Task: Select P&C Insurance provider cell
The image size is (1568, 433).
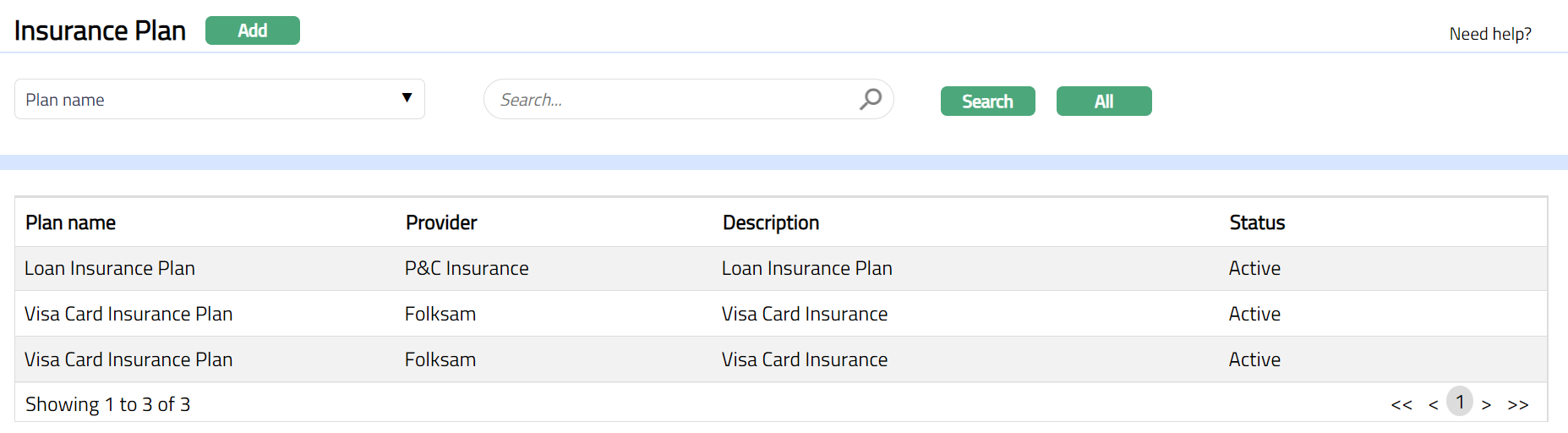Action: click(467, 268)
